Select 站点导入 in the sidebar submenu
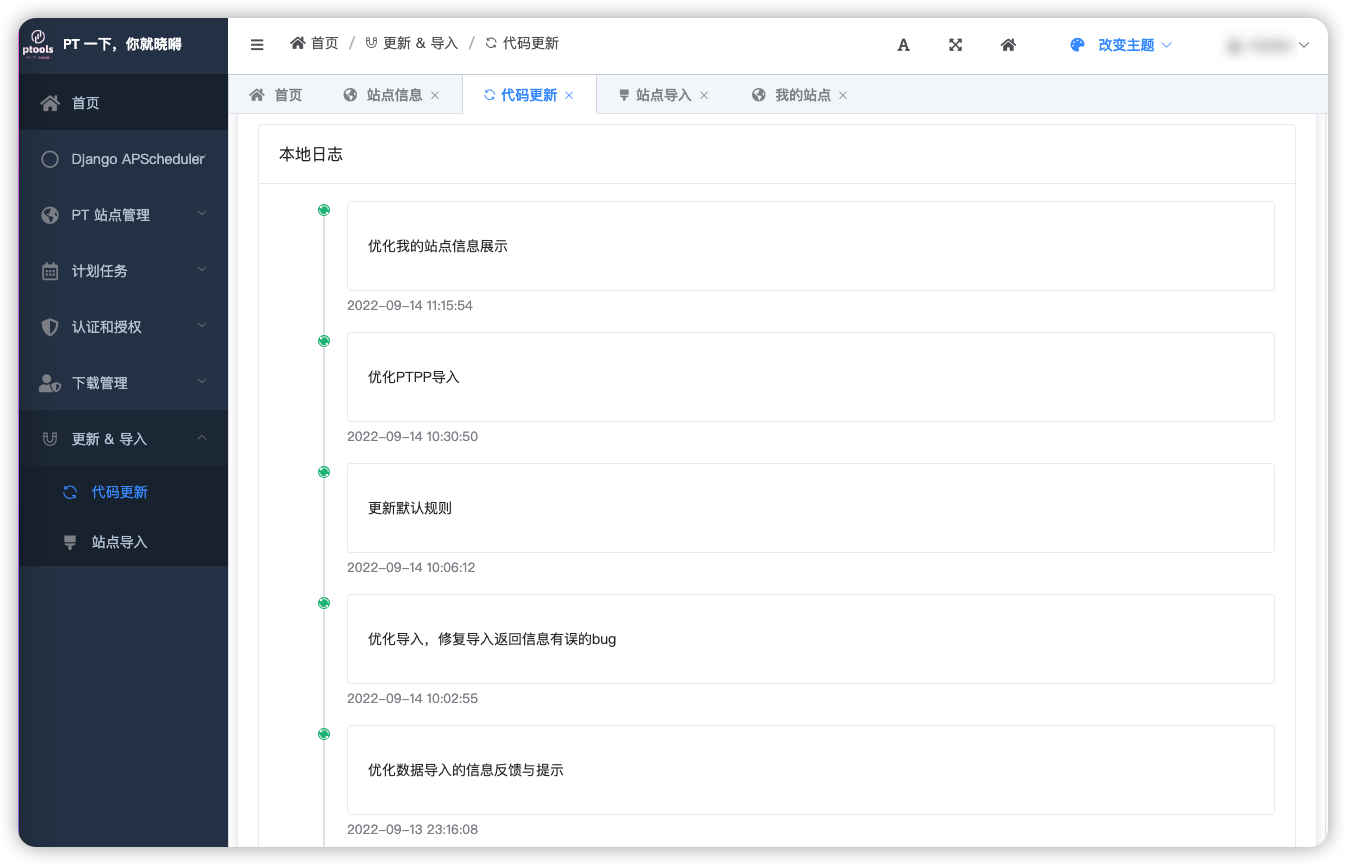 [x=123, y=542]
